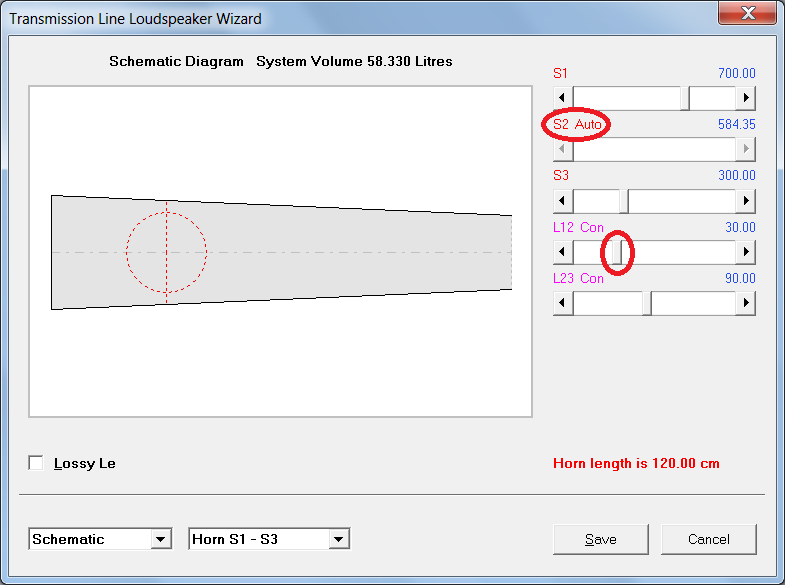
Task: Click the S2 Auto label
Action: (x=577, y=124)
